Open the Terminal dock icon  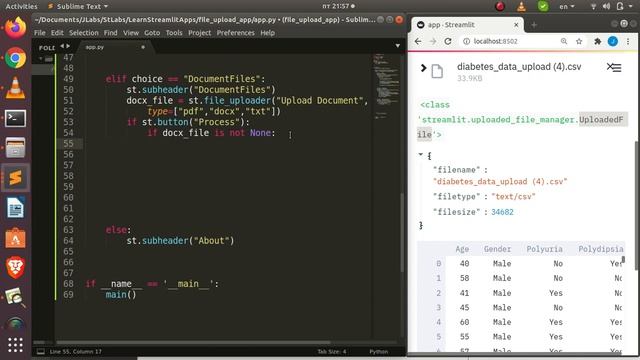pyautogui.click(x=16, y=118)
